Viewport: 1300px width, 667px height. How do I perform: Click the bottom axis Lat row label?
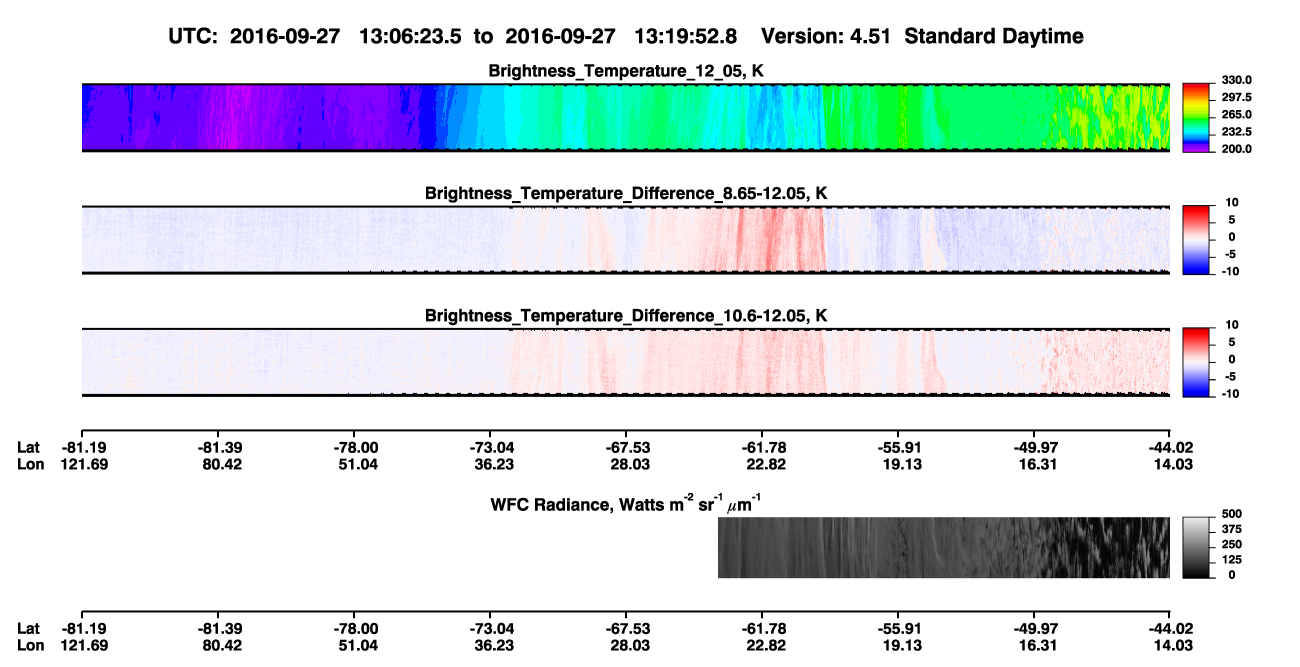[x=29, y=628]
